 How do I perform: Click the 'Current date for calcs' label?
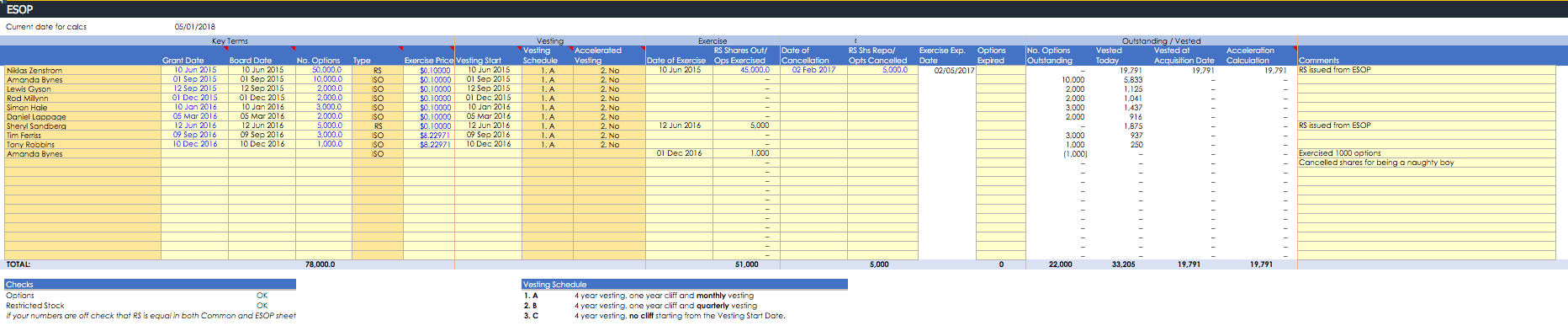point(46,27)
